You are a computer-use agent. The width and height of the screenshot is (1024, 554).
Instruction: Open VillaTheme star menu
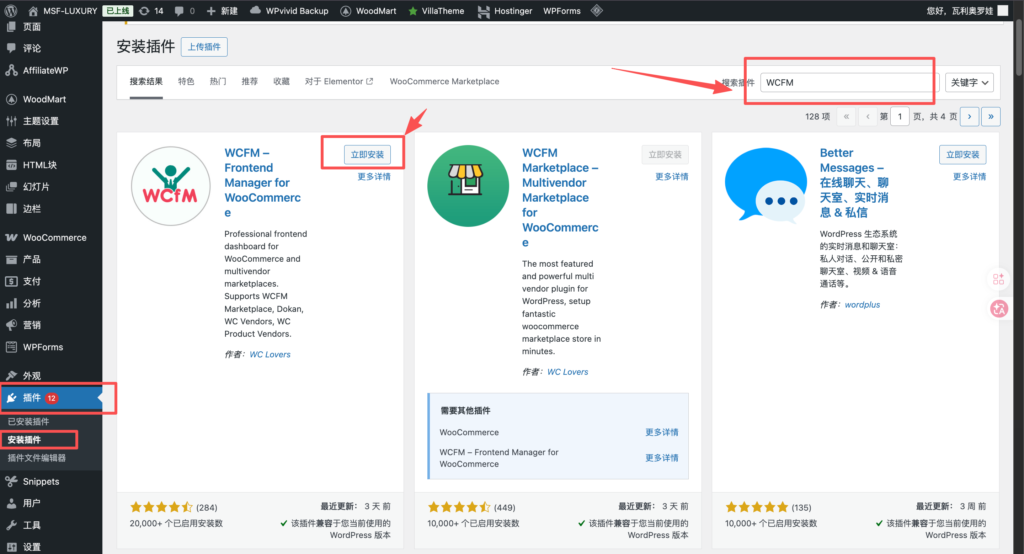point(436,10)
